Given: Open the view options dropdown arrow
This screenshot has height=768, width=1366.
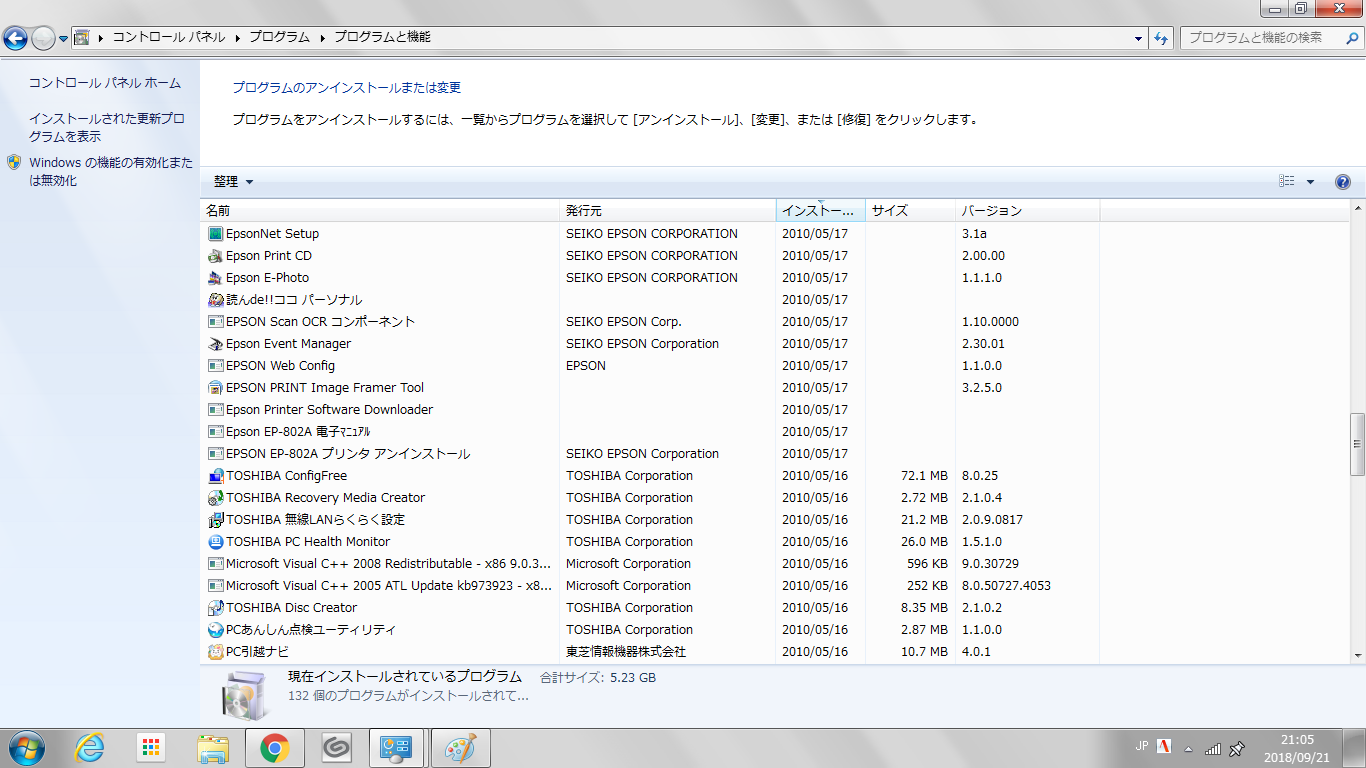Looking at the screenshot, I should pyautogui.click(x=1310, y=182).
